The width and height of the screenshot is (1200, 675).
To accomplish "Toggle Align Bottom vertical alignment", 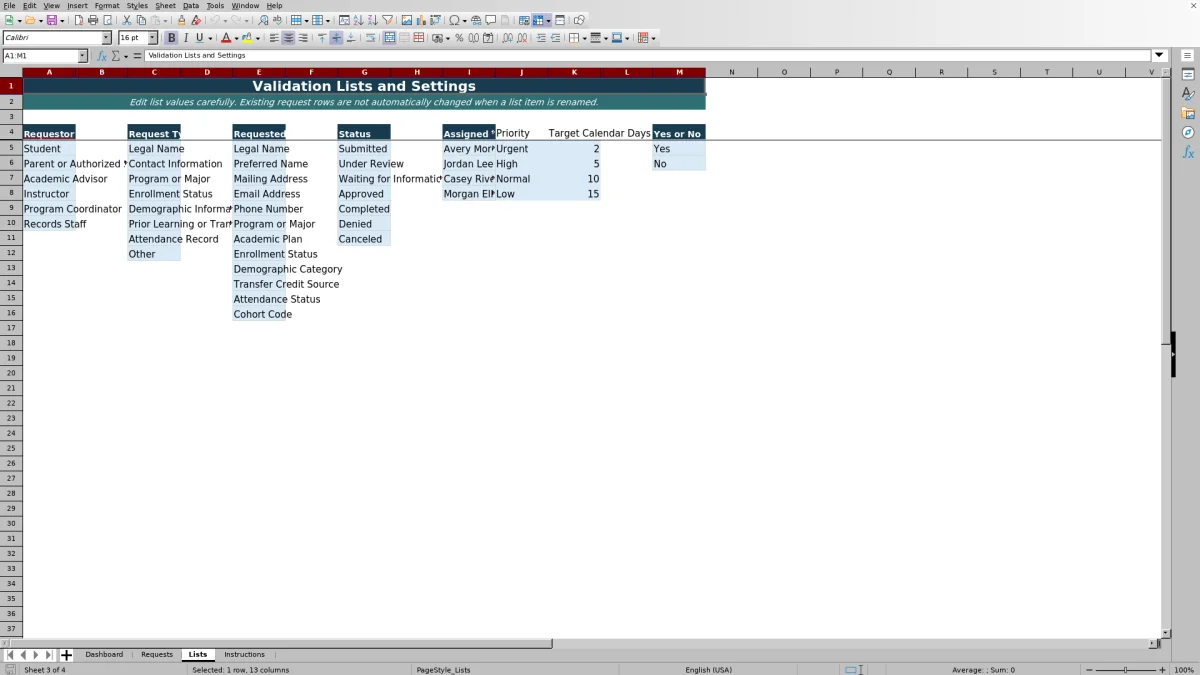I will 350,38.
